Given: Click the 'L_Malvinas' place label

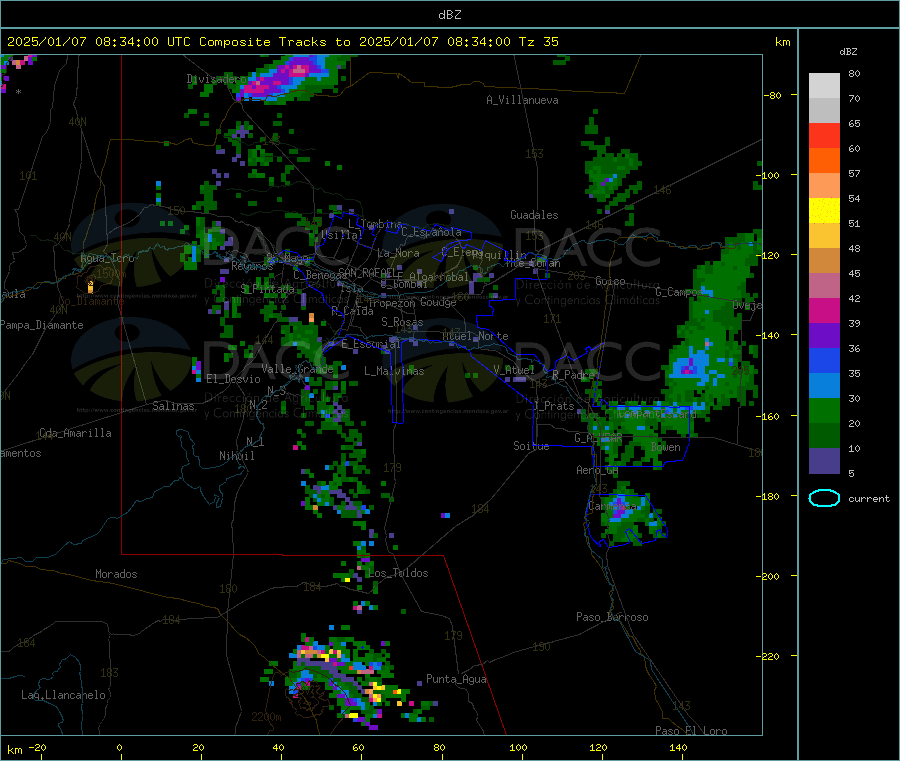Looking at the screenshot, I should point(394,371).
